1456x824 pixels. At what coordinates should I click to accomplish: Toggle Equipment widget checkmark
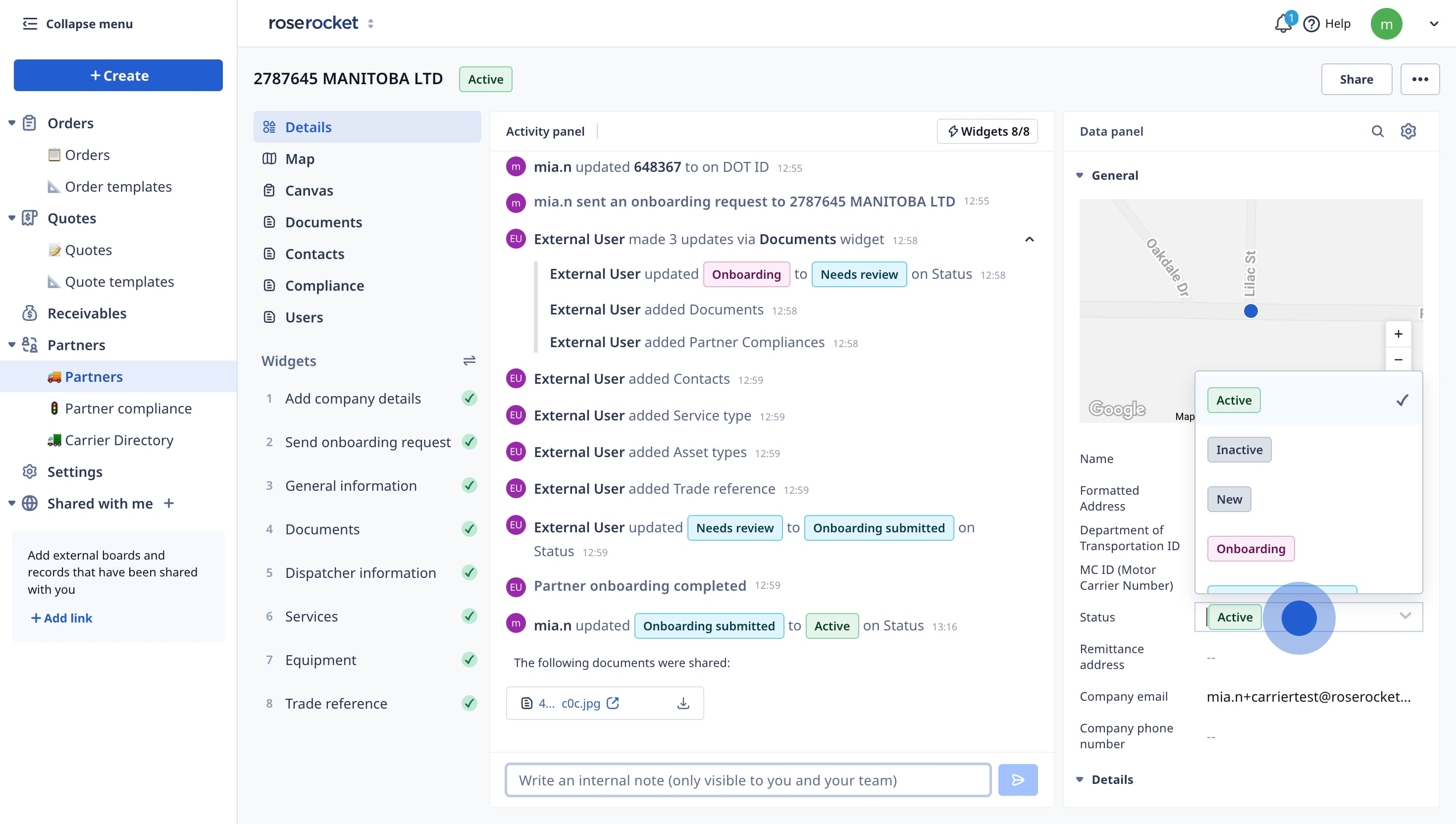tap(469, 660)
